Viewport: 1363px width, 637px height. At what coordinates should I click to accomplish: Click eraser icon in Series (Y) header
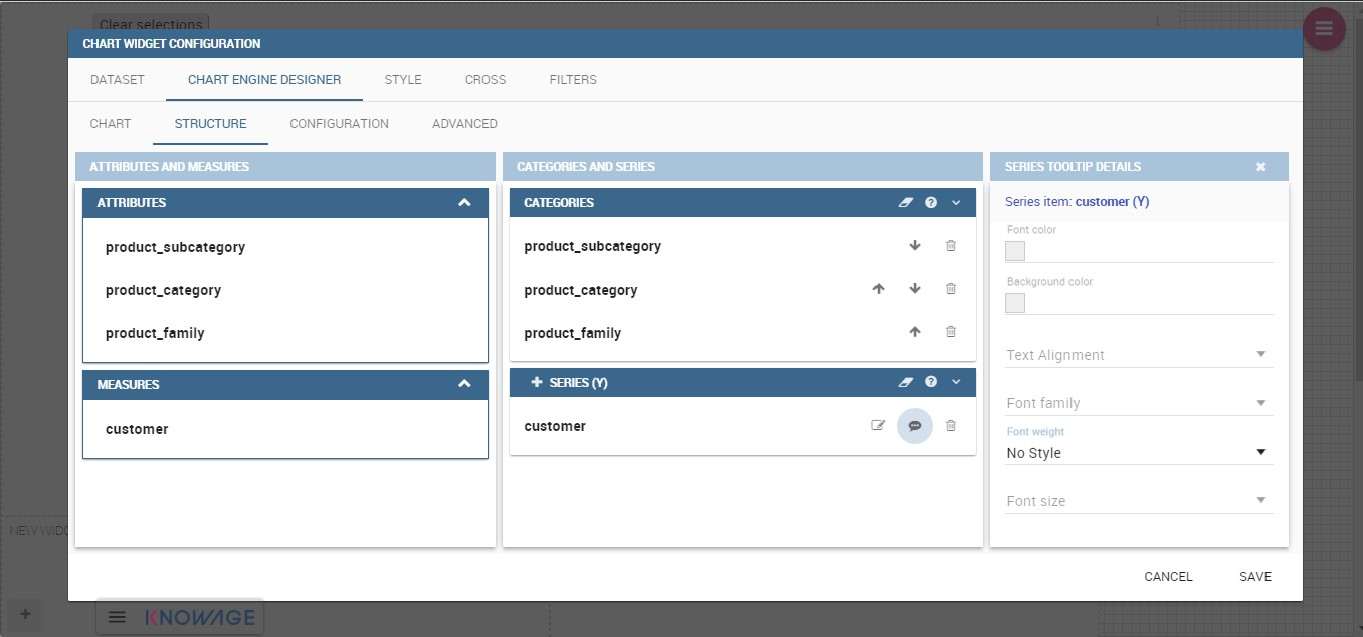[906, 382]
